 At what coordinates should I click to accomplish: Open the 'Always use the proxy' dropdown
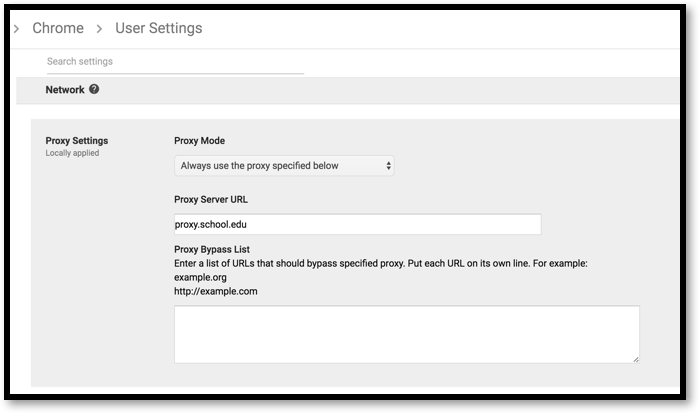[x=284, y=166]
